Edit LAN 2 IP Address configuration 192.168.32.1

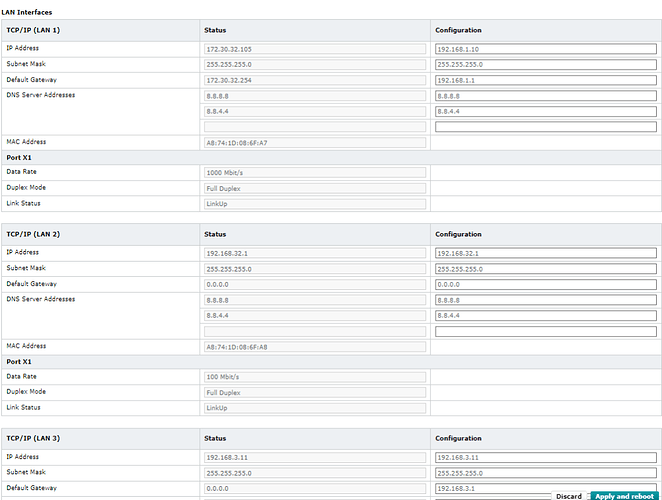coord(545,253)
